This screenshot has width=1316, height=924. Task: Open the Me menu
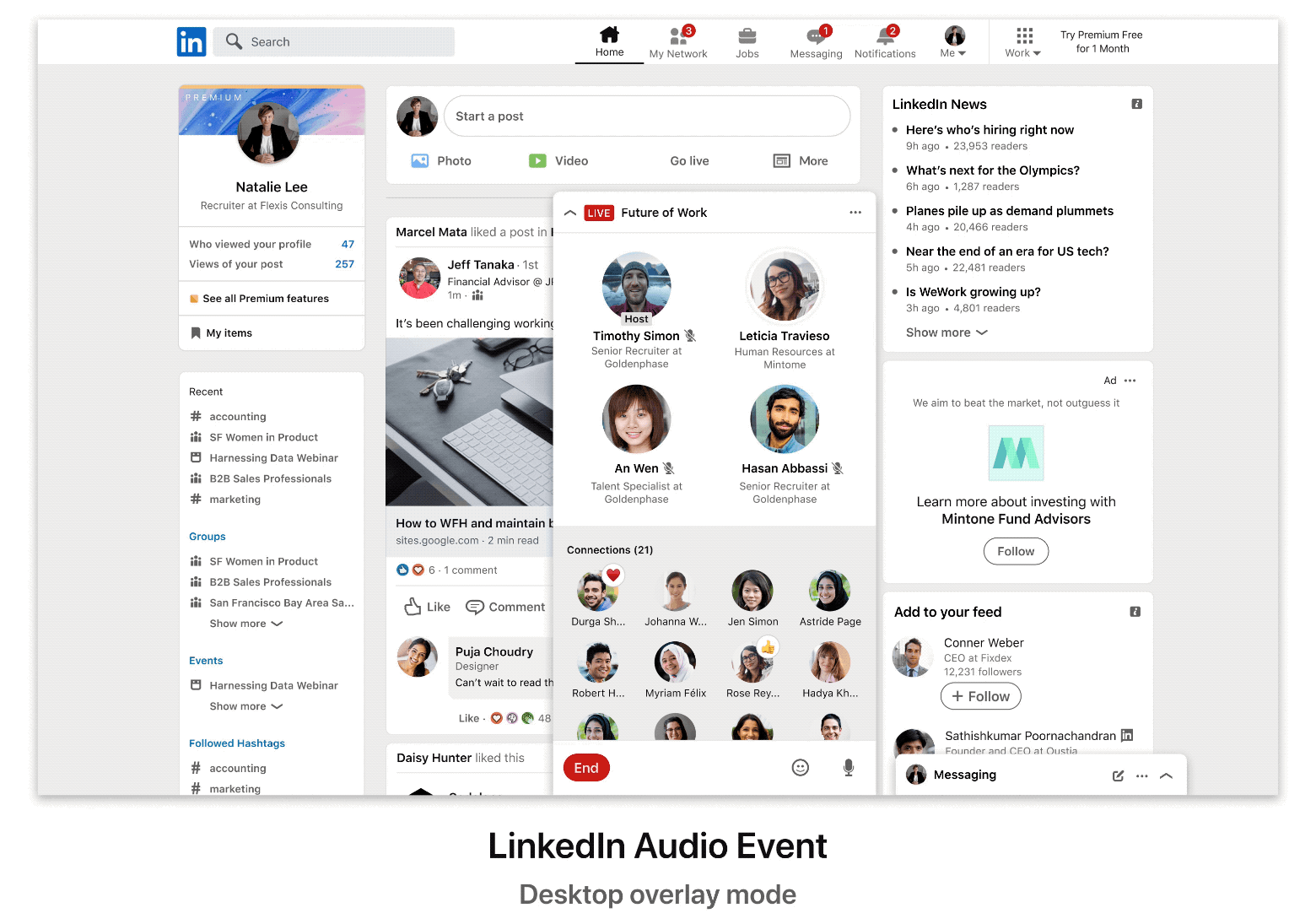tap(952, 41)
